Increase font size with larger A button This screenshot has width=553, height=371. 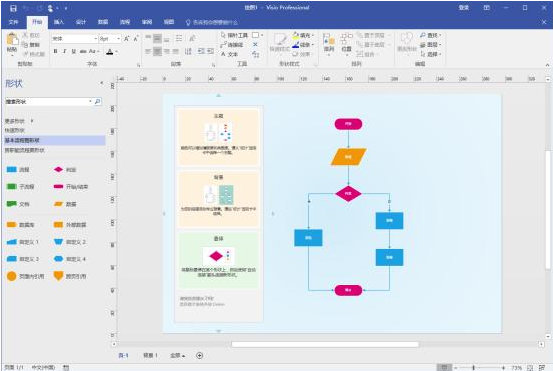[x=126, y=38]
